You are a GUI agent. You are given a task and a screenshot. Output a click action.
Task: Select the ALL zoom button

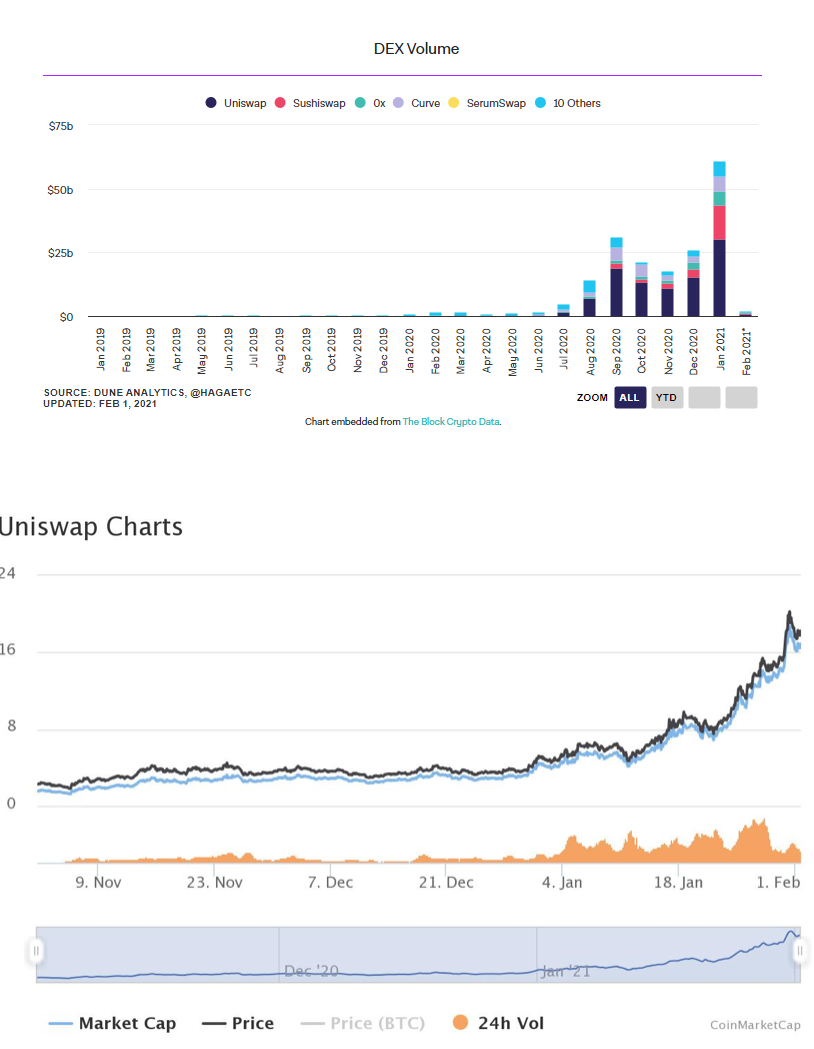(x=629, y=397)
